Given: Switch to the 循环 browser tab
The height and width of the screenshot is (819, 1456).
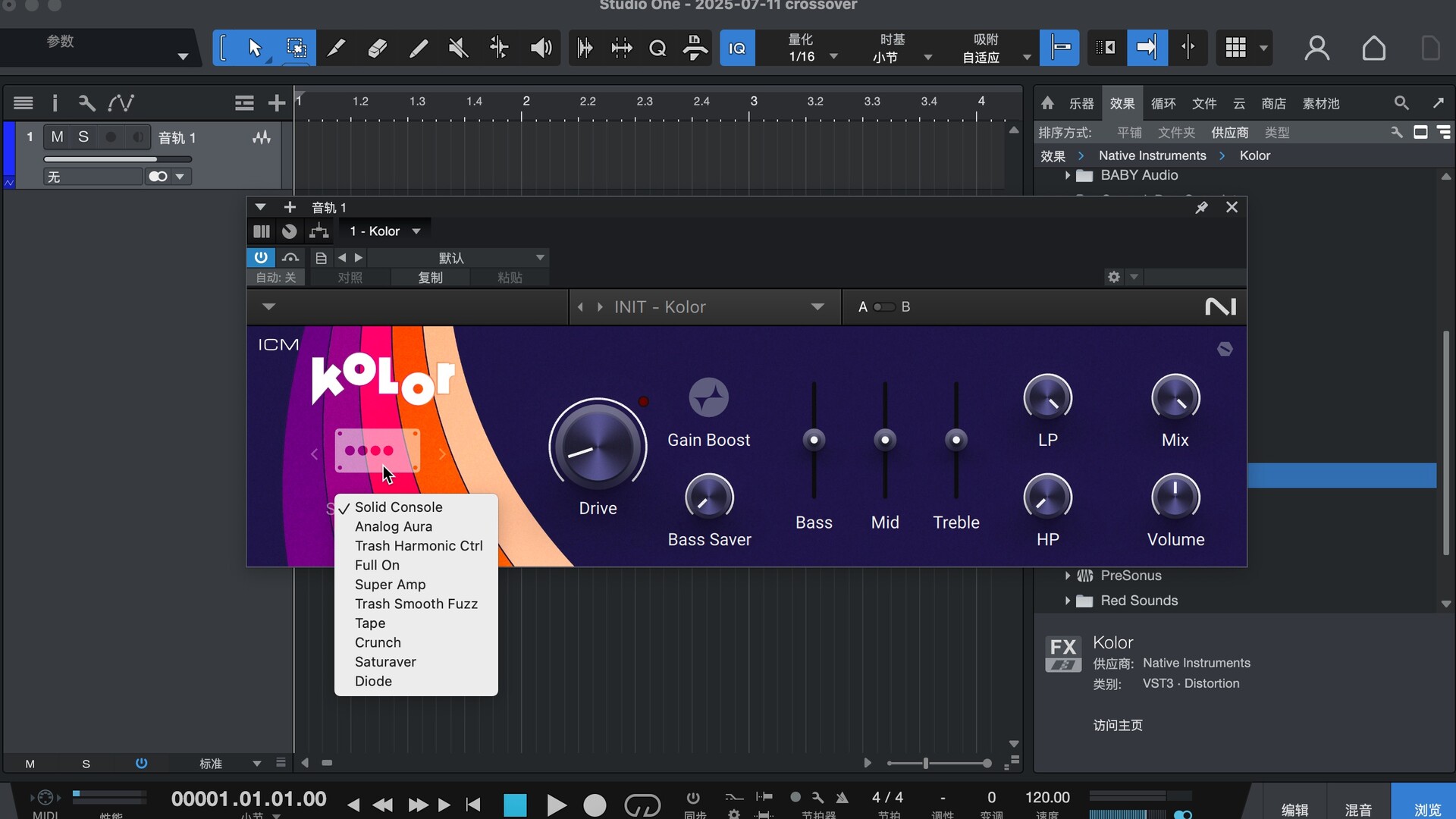Looking at the screenshot, I should [x=1163, y=104].
